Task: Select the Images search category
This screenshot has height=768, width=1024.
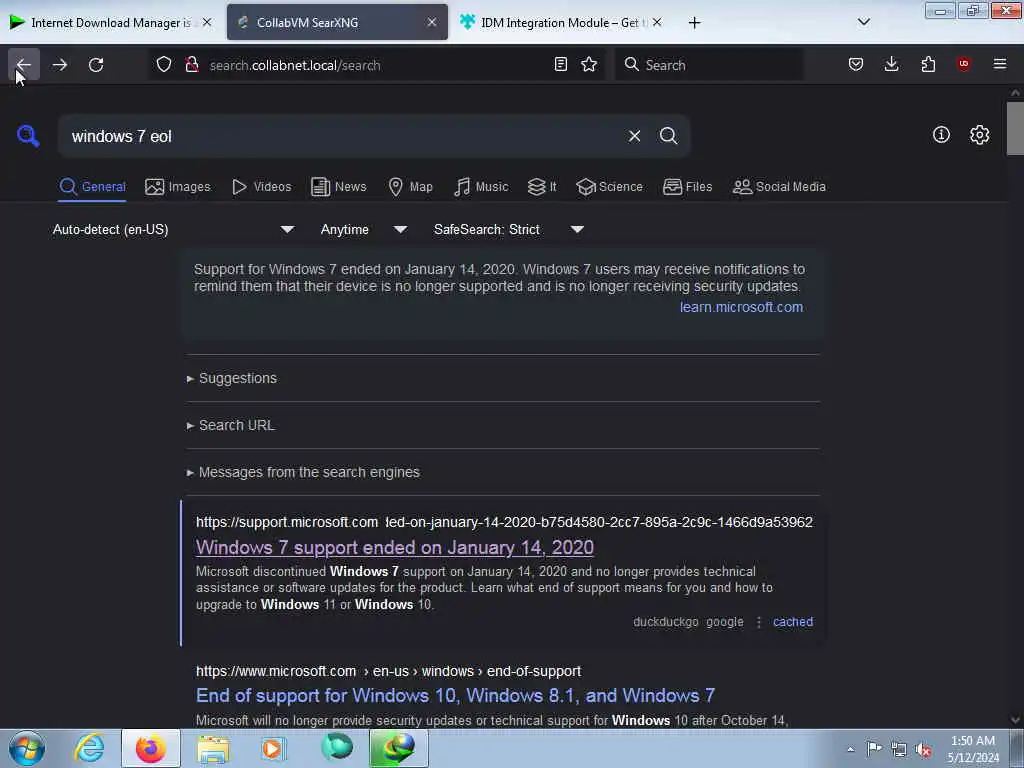Action: tap(178, 187)
